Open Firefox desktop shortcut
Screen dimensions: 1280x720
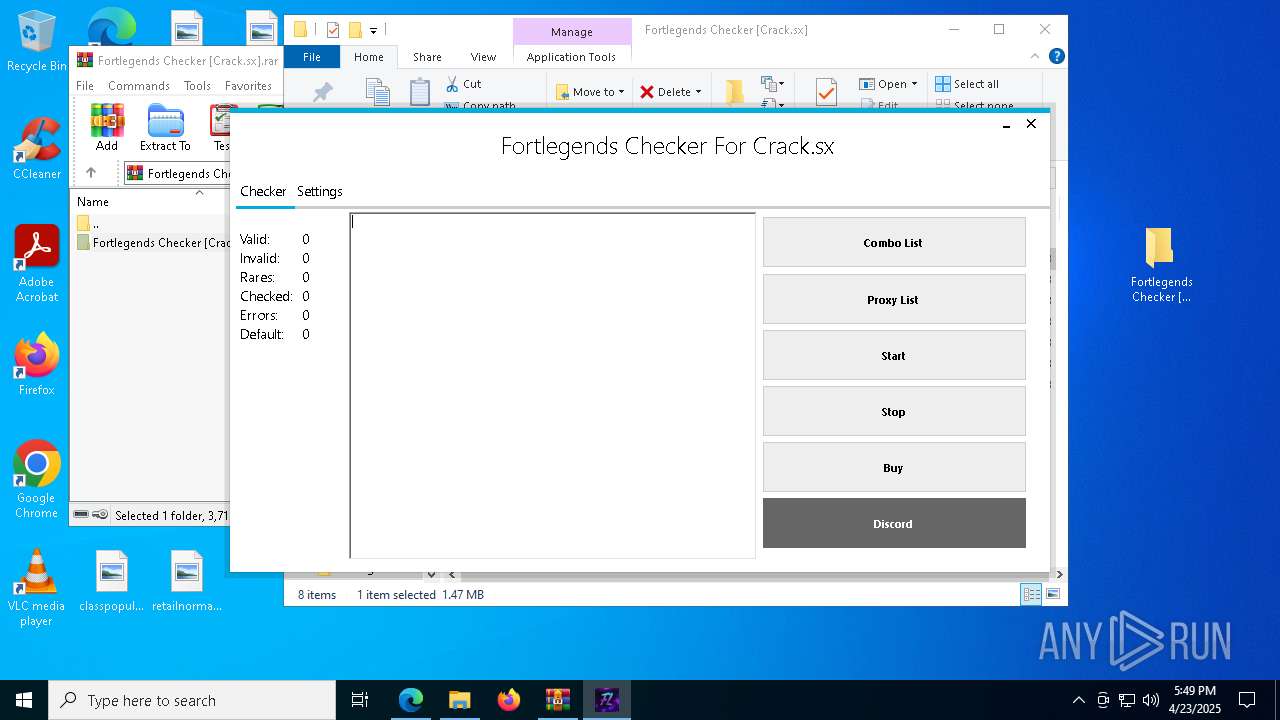(x=37, y=365)
